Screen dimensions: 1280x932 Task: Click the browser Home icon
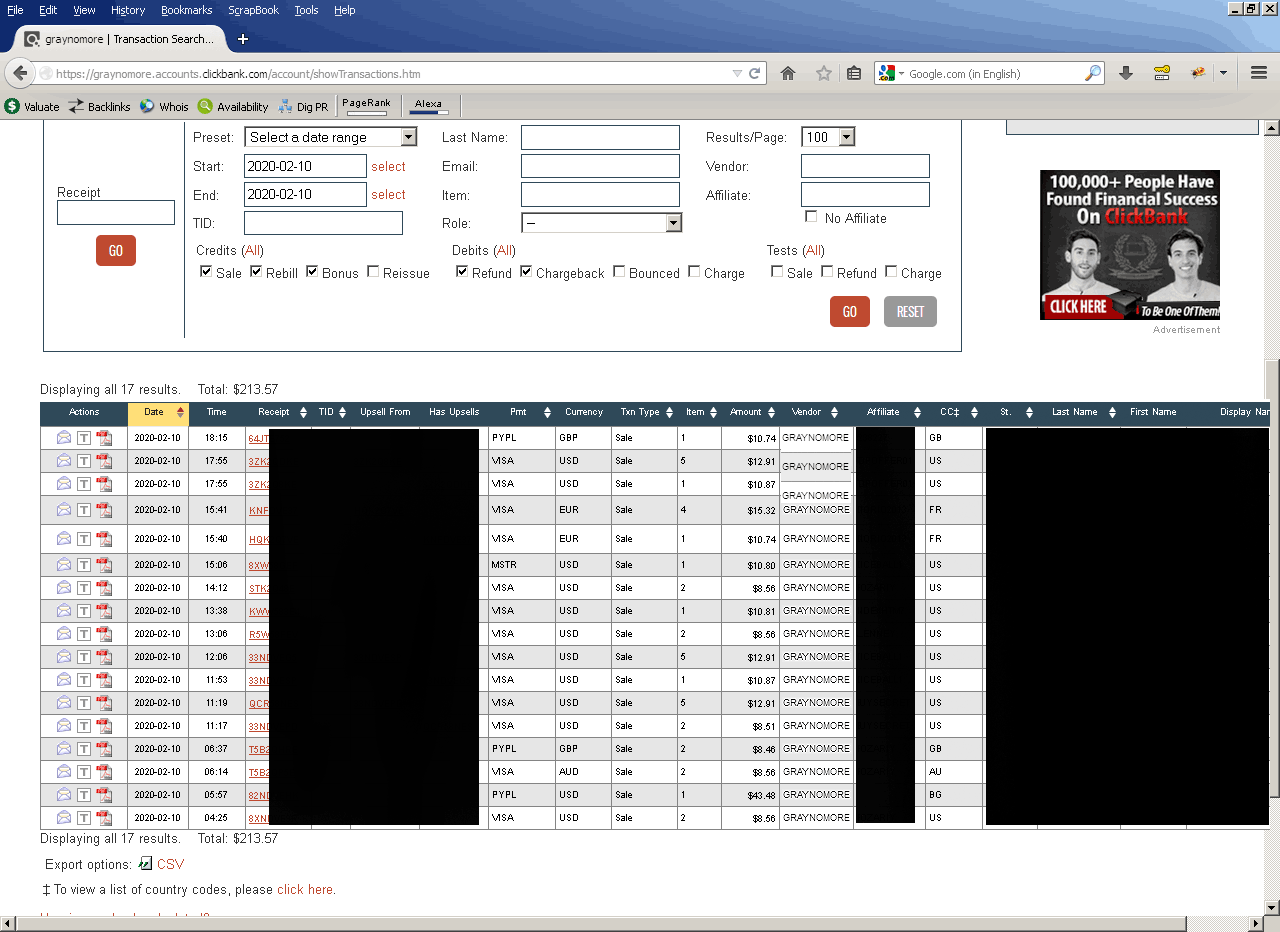tap(788, 73)
